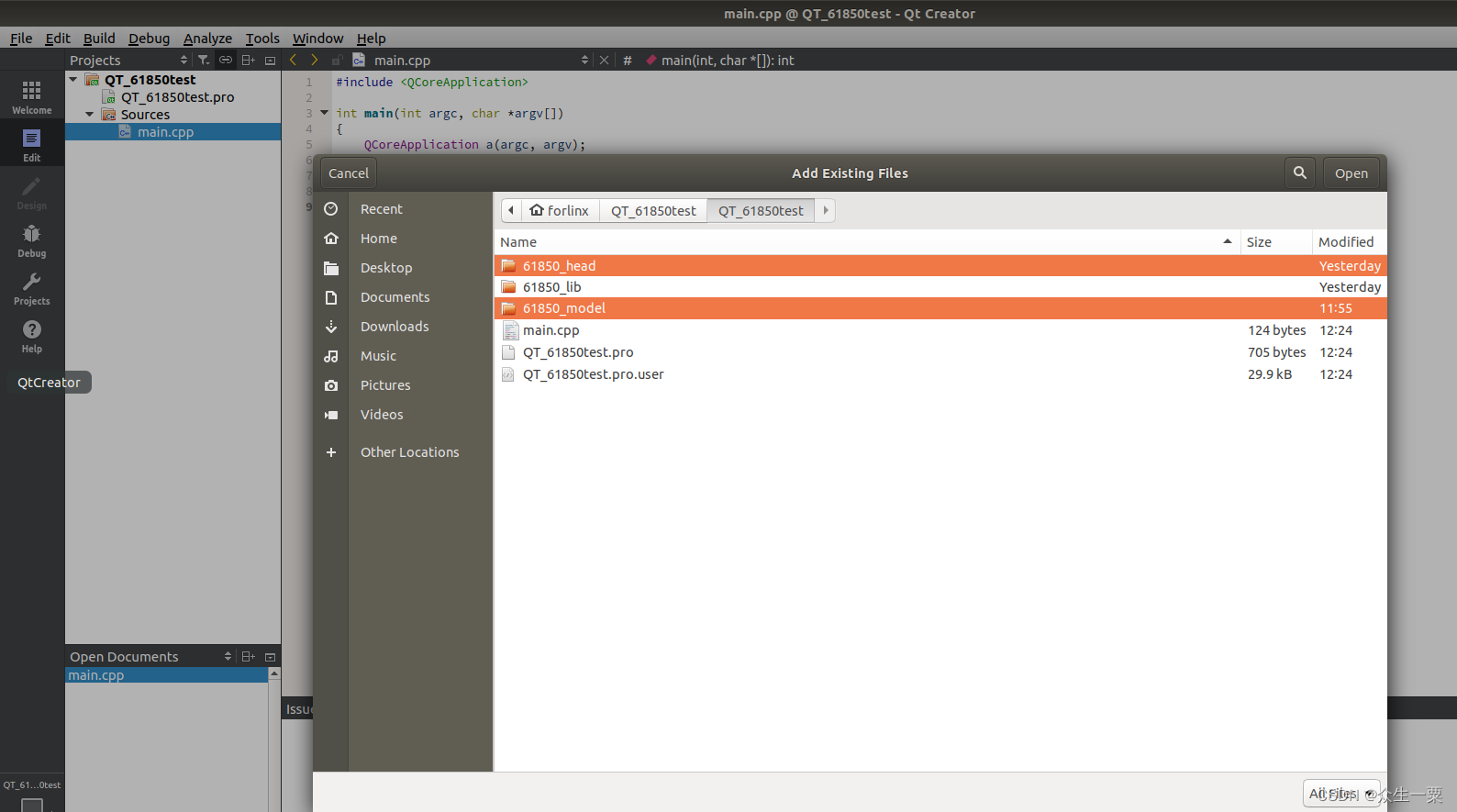Collapse the QT_61850test project tree node
This screenshot has height=812, width=1457.
pos(73,80)
